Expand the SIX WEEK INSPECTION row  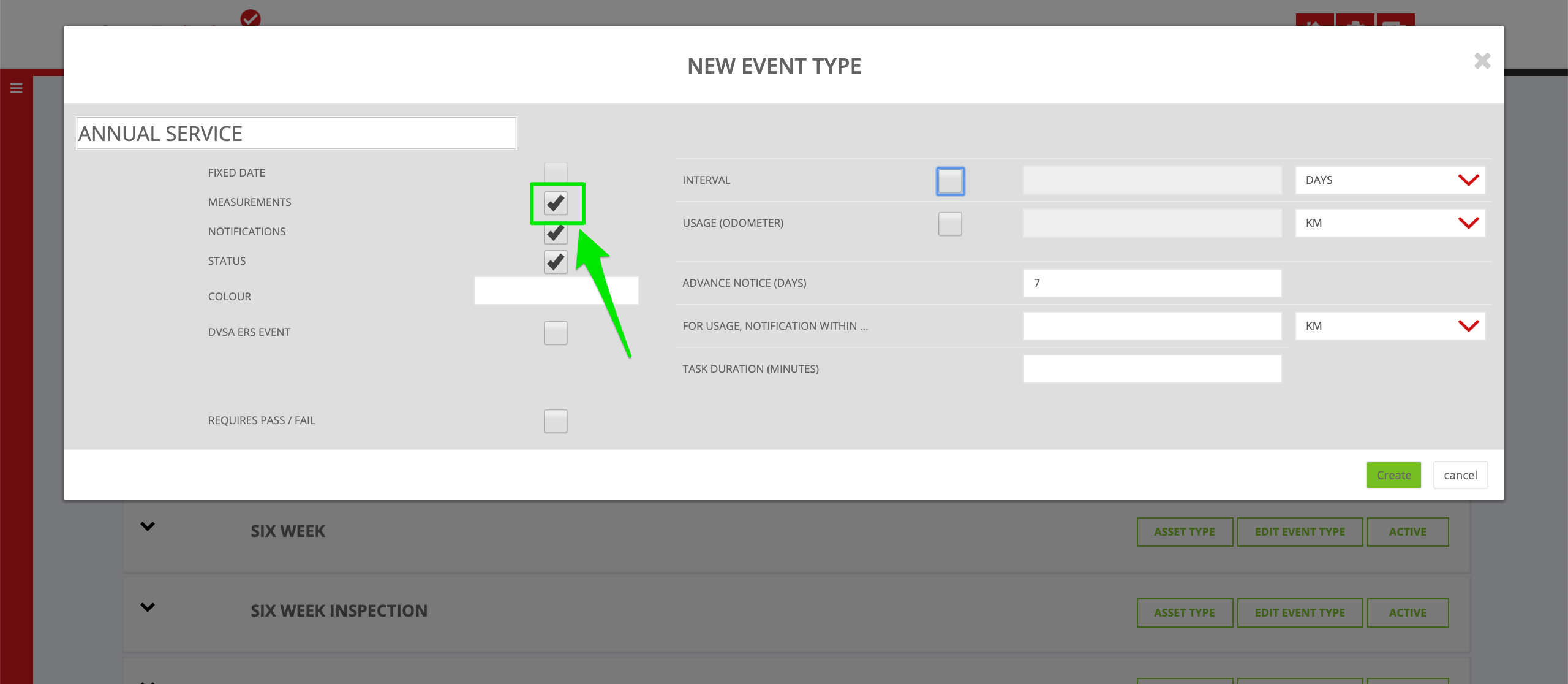pyautogui.click(x=148, y=607)
